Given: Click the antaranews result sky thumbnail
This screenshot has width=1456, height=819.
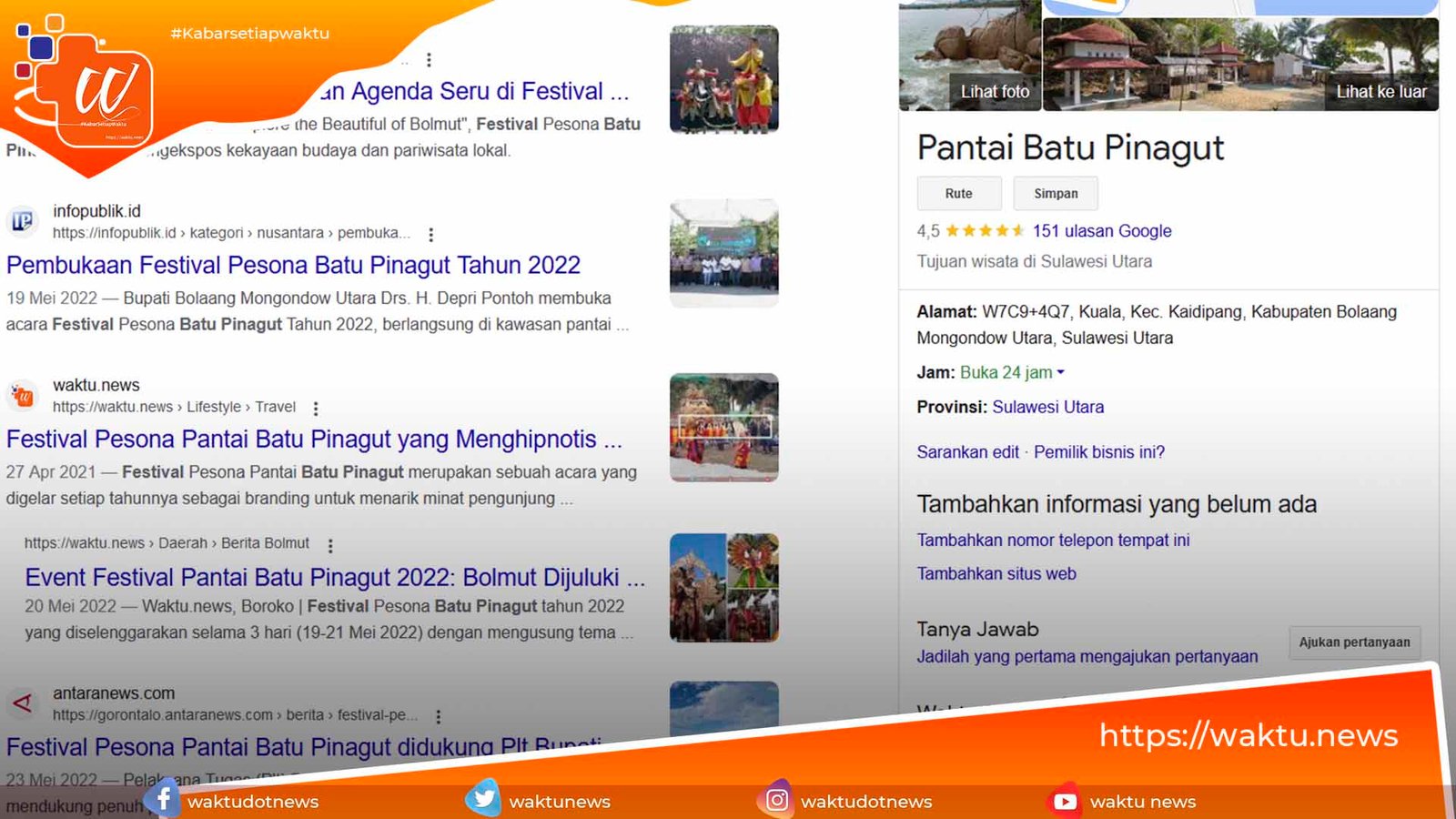Looking at the screenshot, I should click(x=724, y=708).
